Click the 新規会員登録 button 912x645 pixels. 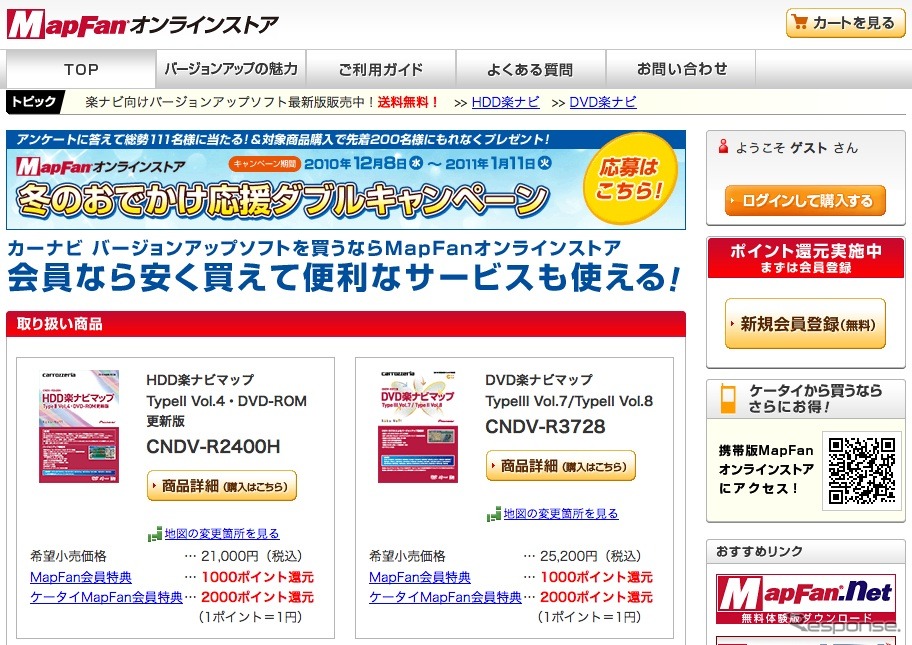(x=805, y=324)
